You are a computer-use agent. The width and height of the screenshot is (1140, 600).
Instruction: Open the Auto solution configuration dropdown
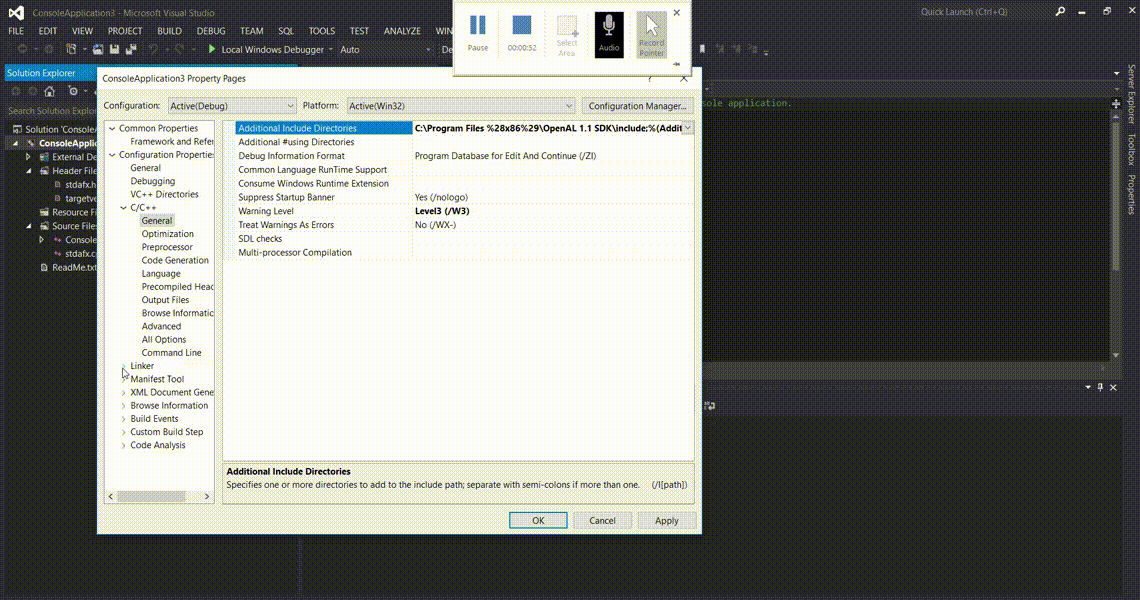pos(385,49)
